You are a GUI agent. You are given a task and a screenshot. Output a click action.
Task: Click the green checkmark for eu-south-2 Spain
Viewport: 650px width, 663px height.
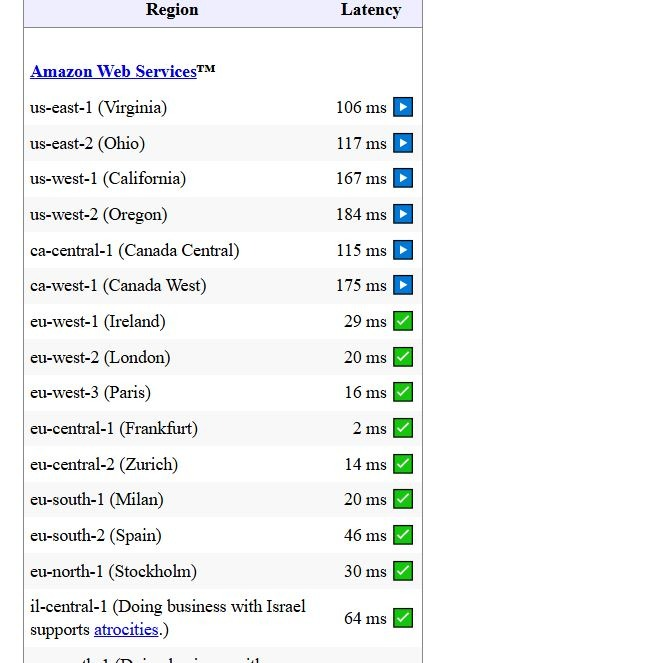[x=403, y=535]
